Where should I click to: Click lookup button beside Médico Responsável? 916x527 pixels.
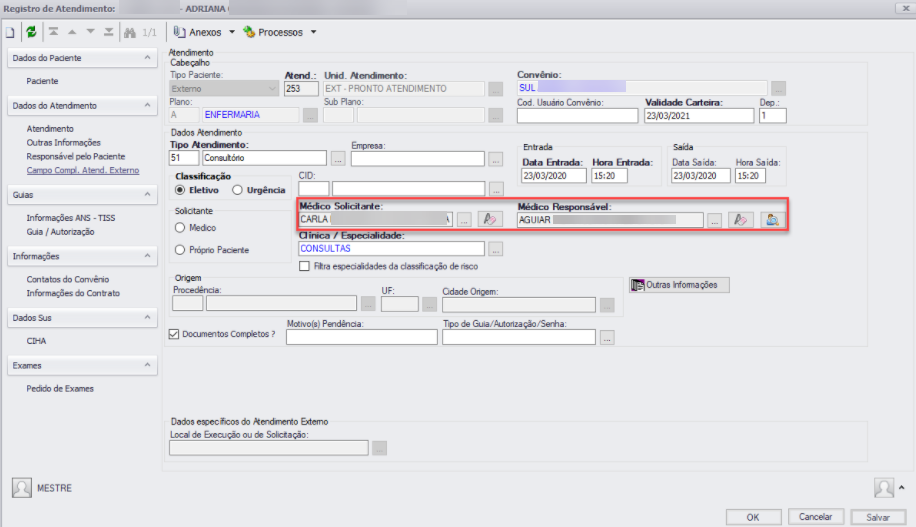point(714,221)
